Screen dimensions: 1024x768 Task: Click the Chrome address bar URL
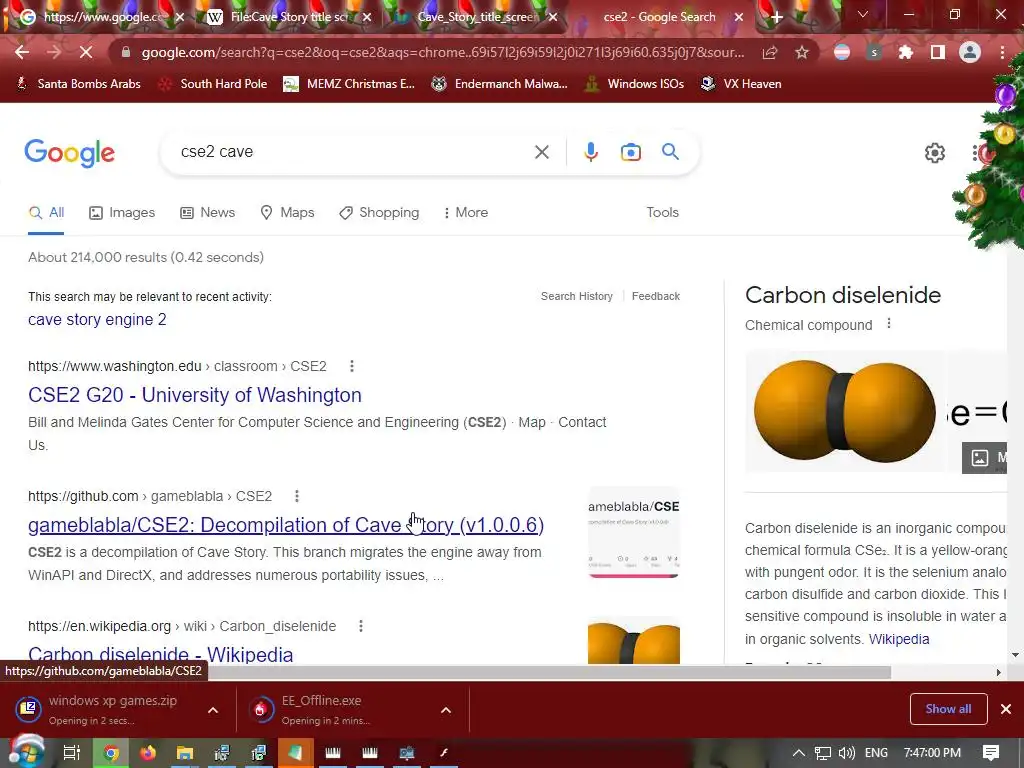click(443, 52)
